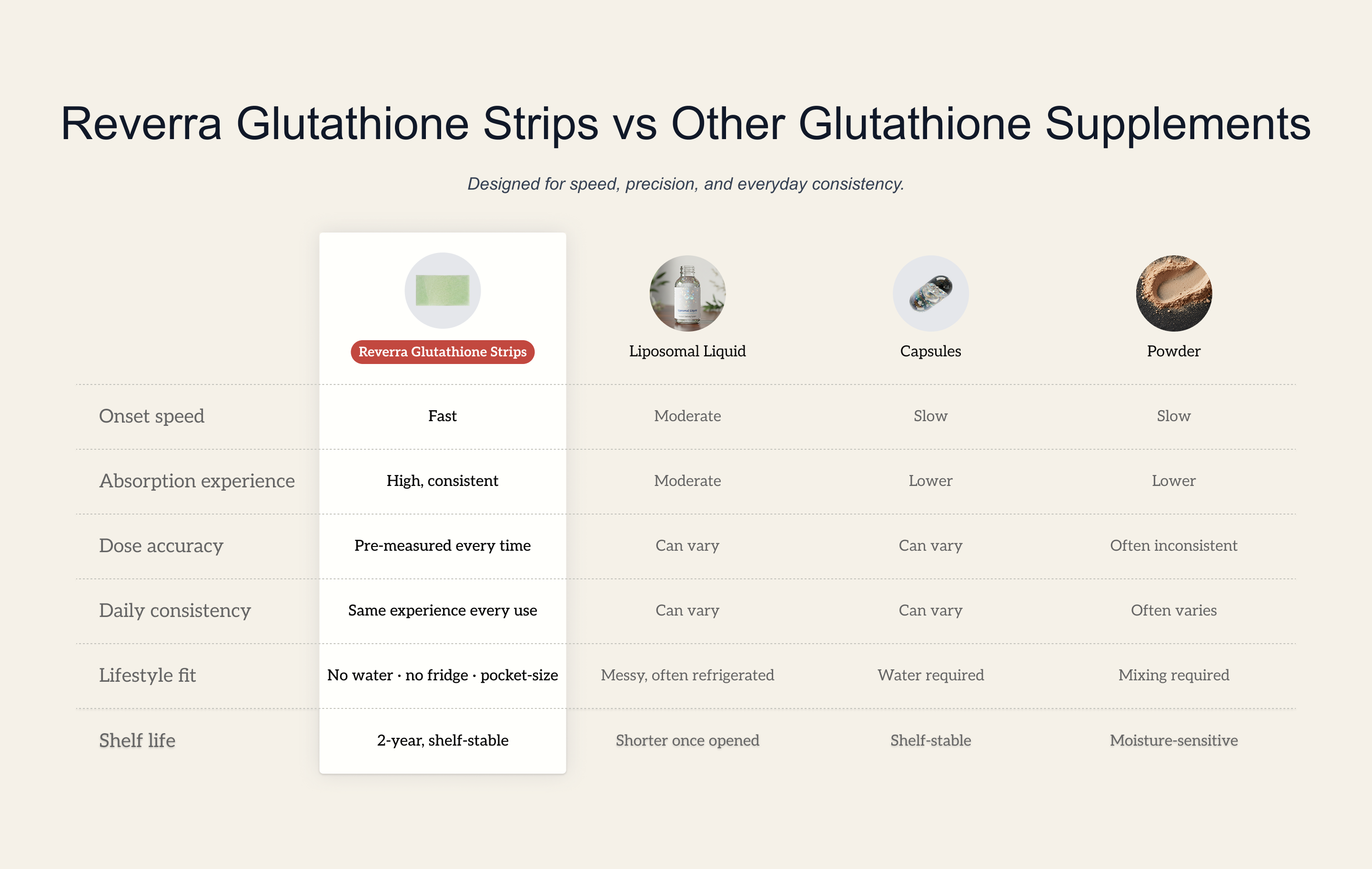Select the Dose accuracy row label
This screenshot has height=869, width=1372.
[x=161, y=546]
